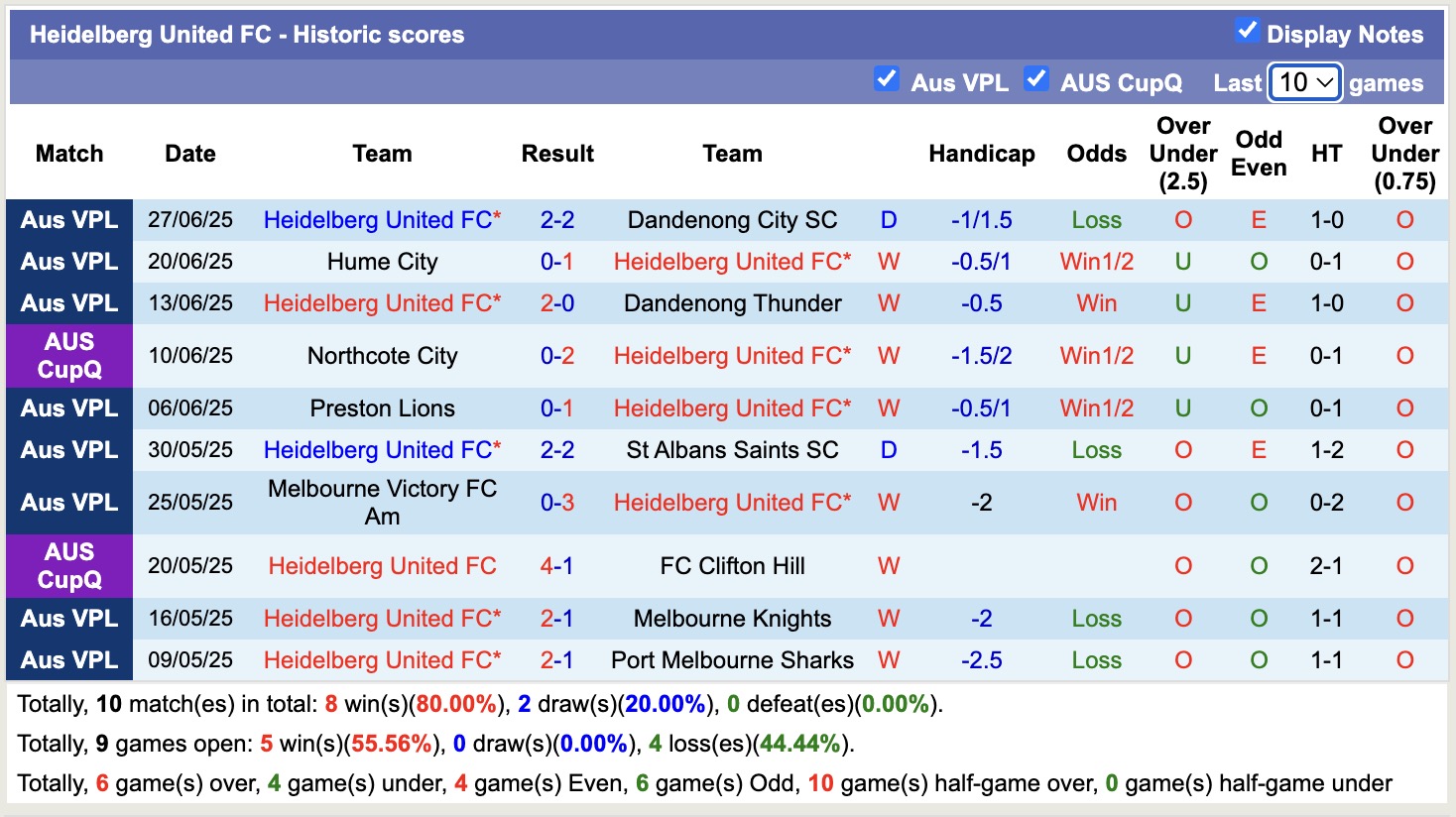1456x817 pixels.
Task: Open the Port Melbourne Sharks team page
Action: pyautogui.click(x=732, y=659)
